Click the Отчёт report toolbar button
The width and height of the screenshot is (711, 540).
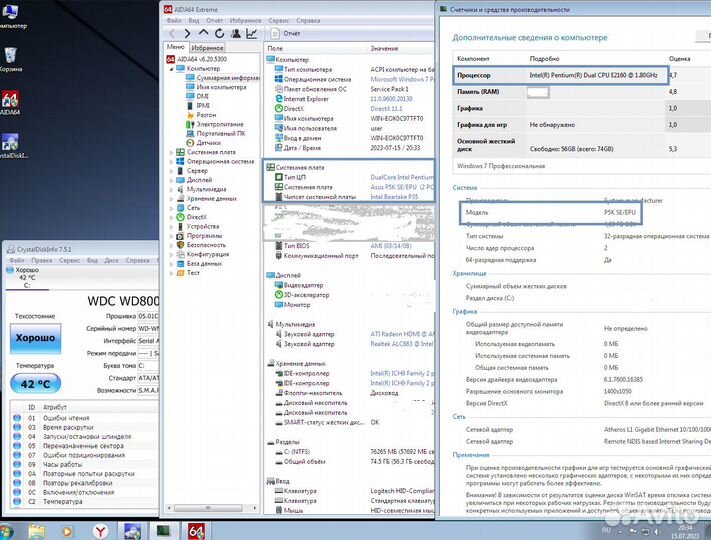(x=286, y=33)
